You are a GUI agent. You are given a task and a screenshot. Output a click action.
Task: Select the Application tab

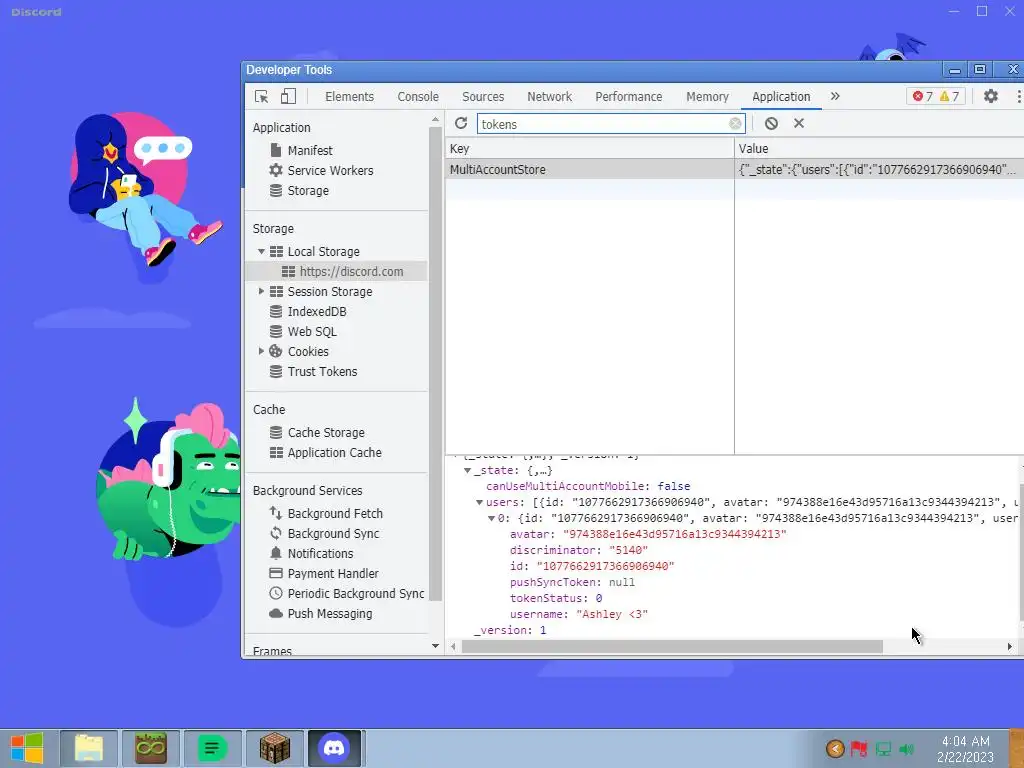(781, 97)
